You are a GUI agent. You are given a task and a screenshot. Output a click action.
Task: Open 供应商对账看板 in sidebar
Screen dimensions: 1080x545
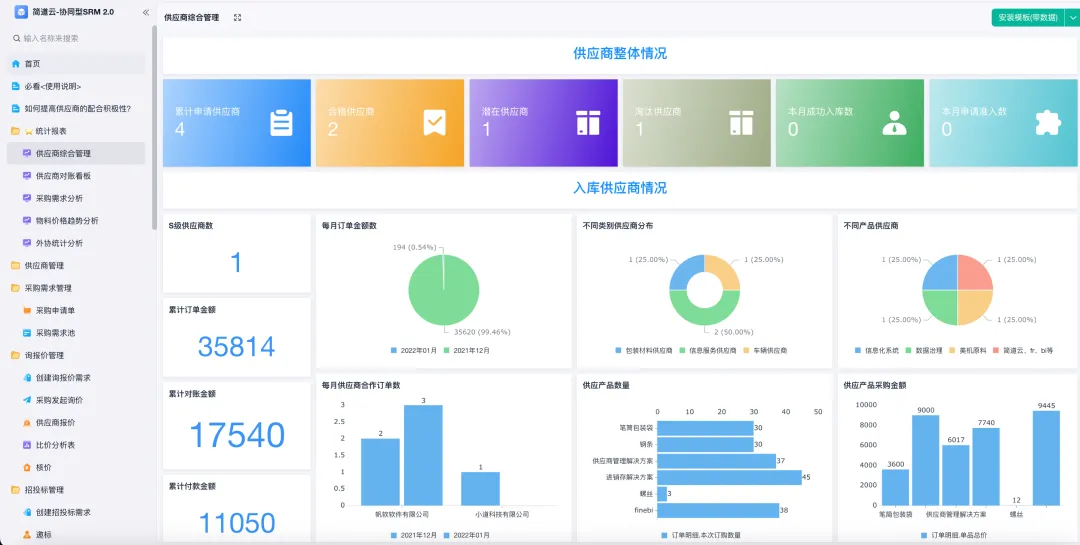76,176
